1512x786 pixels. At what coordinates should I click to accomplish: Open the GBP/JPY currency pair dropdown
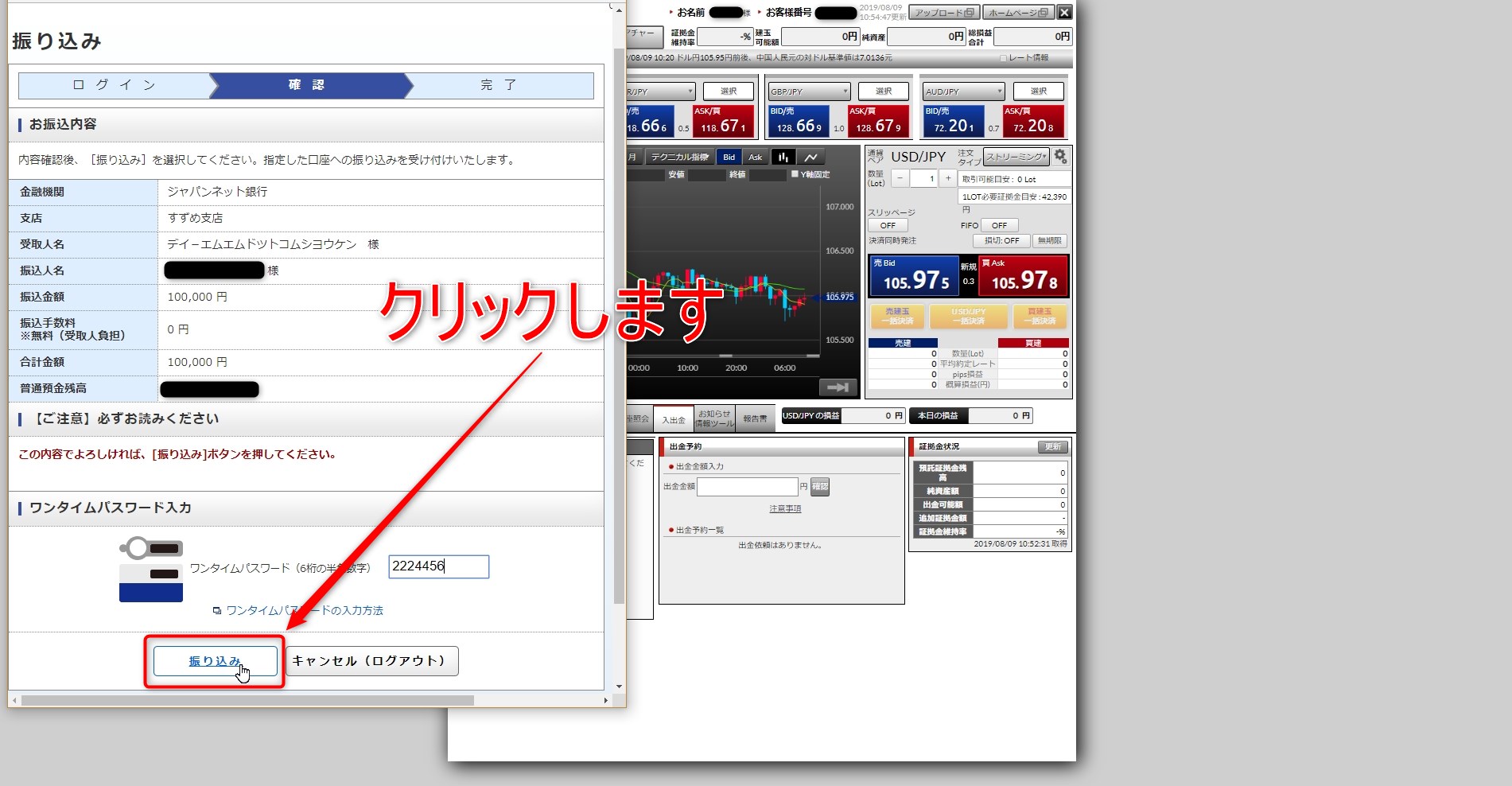tap(809, 91)
